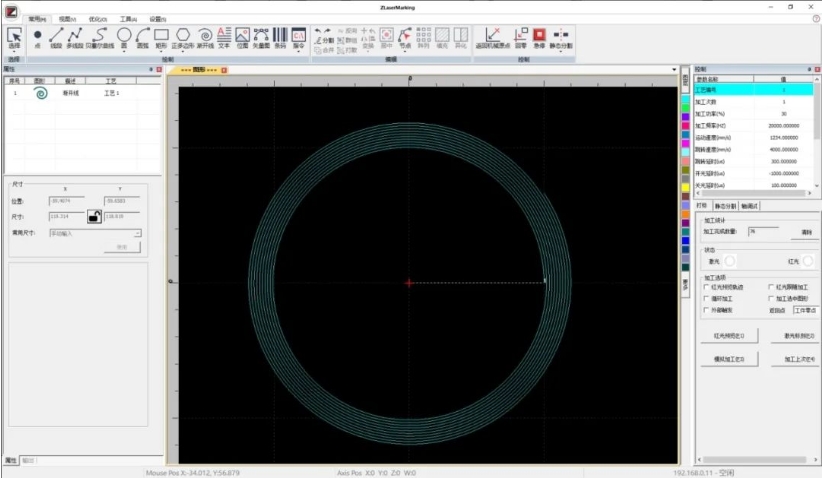Pick the yellow color swatch
Viewport: 822px width, 479px height.
point(686,188)
